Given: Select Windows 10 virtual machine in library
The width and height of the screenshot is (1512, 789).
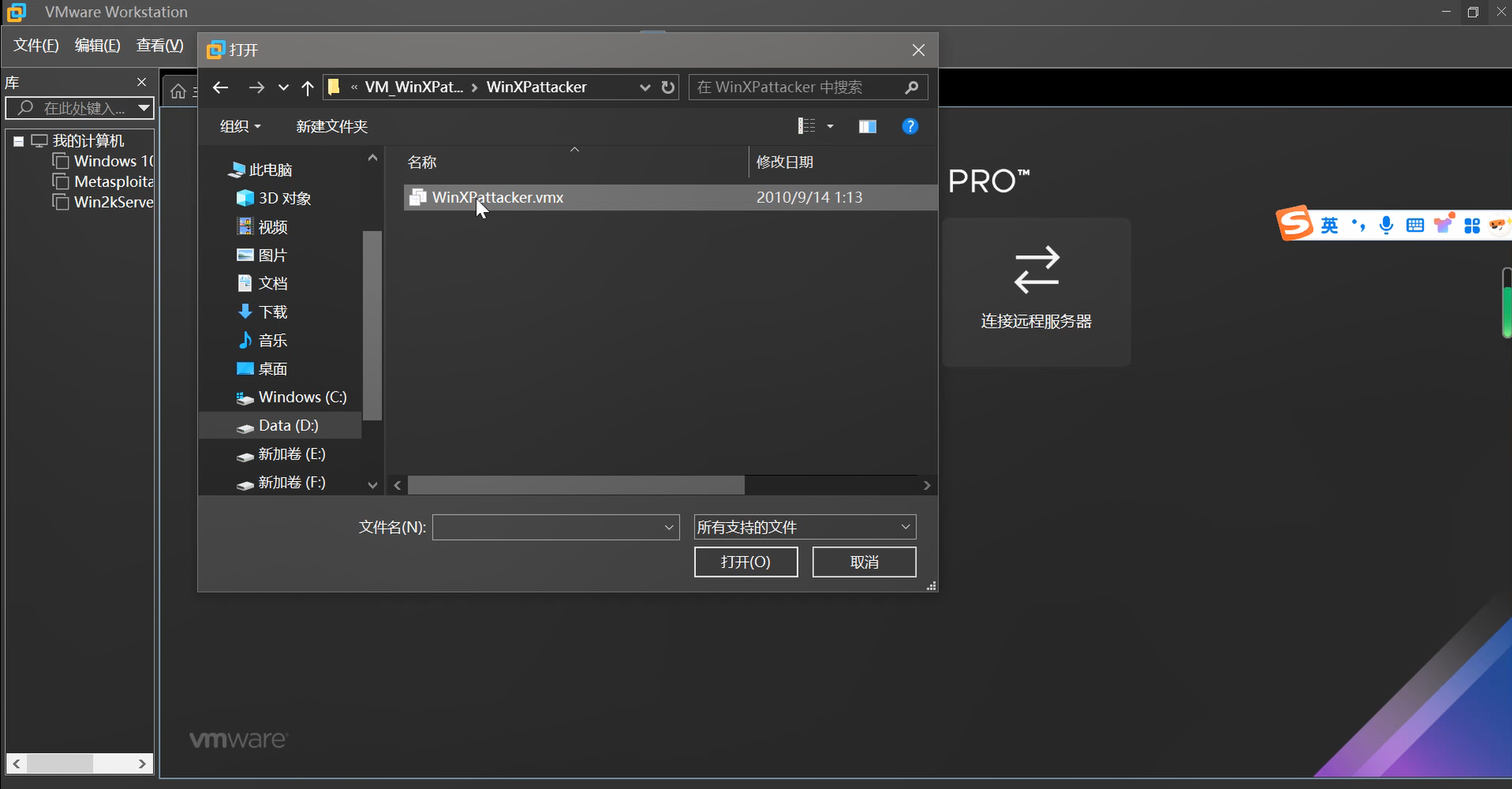Looking at the screenshot, I should pos(103,161).
